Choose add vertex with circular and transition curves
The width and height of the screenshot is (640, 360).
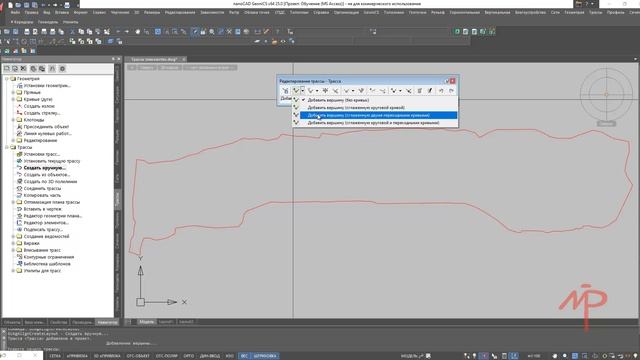click(375, 123)
